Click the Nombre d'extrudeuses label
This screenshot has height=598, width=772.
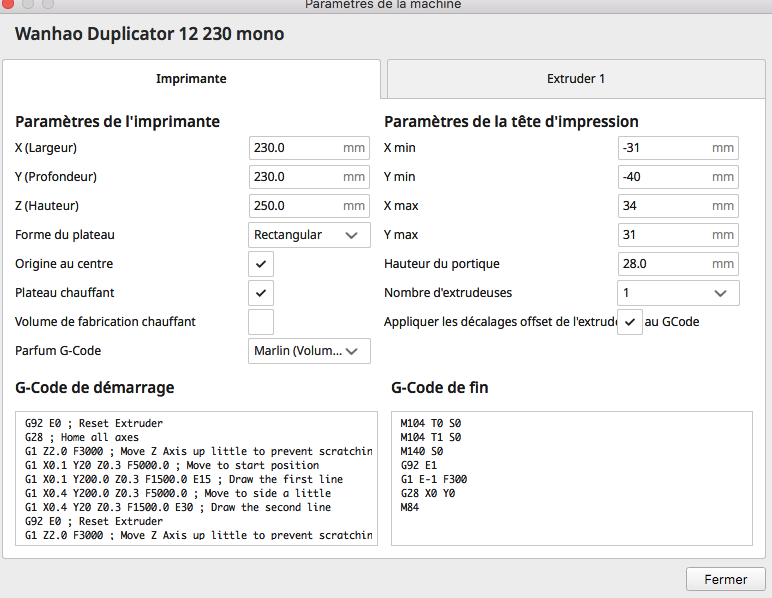pyautogui.click(x=448, y=293)
